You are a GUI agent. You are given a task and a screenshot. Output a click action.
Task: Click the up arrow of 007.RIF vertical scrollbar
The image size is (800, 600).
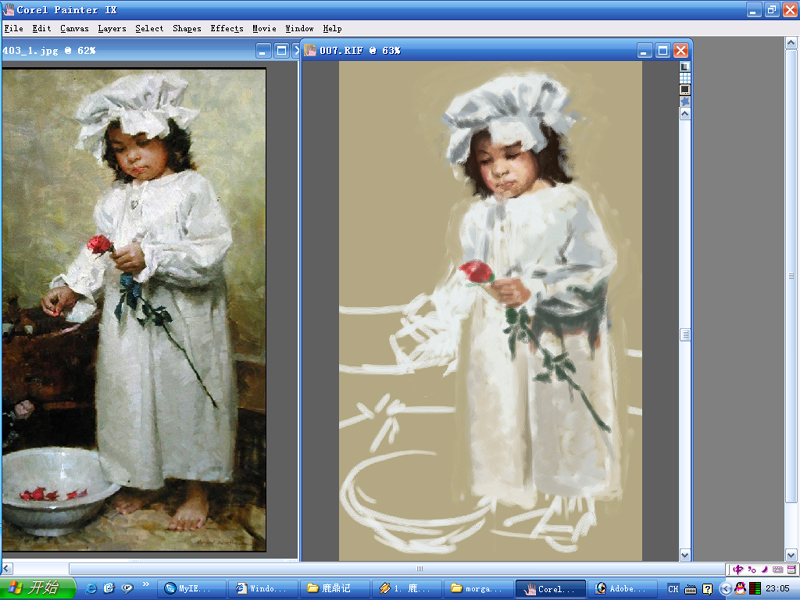685,114
